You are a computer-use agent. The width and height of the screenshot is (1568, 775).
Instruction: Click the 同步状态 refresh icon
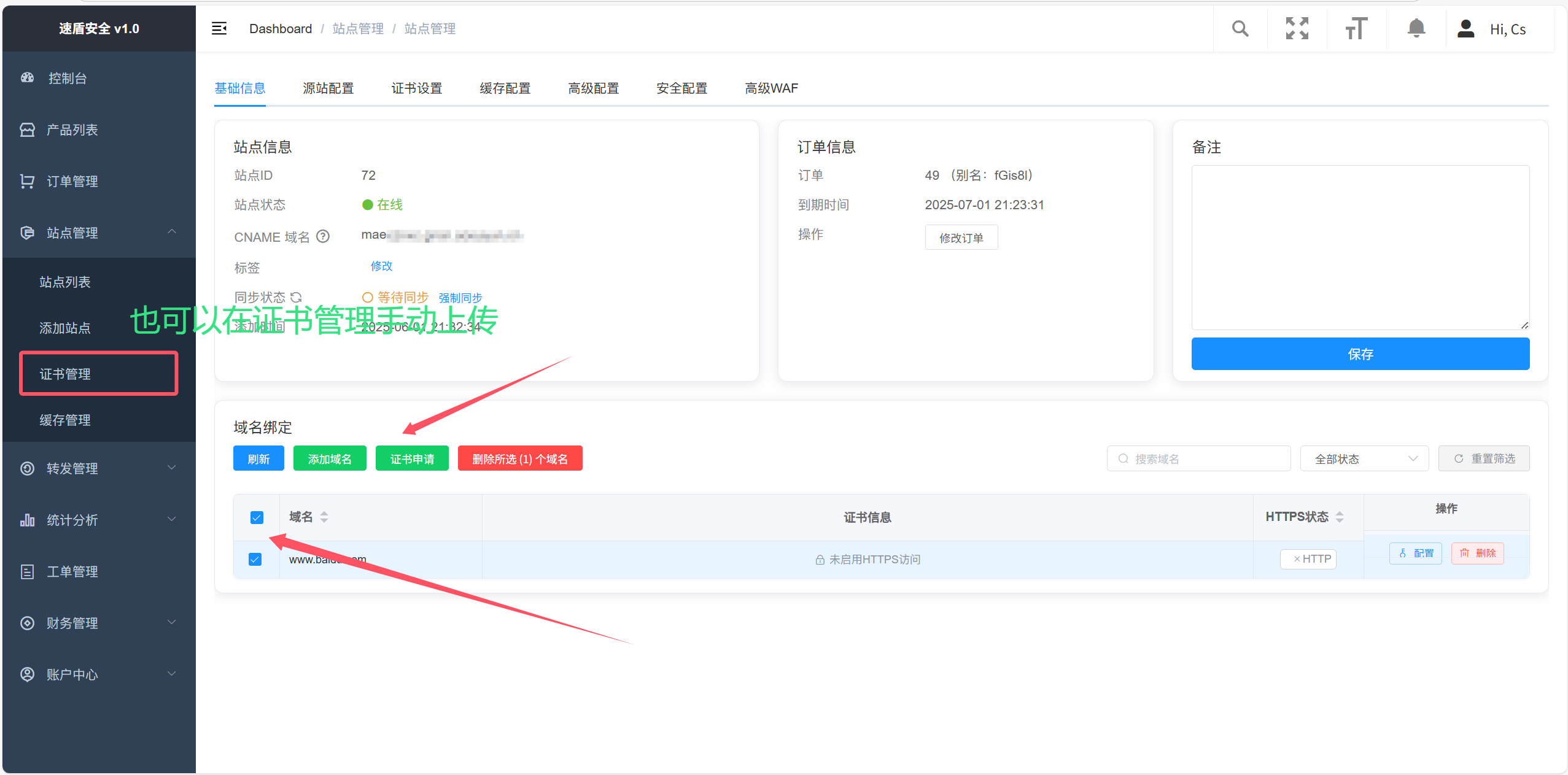(297, 298)
